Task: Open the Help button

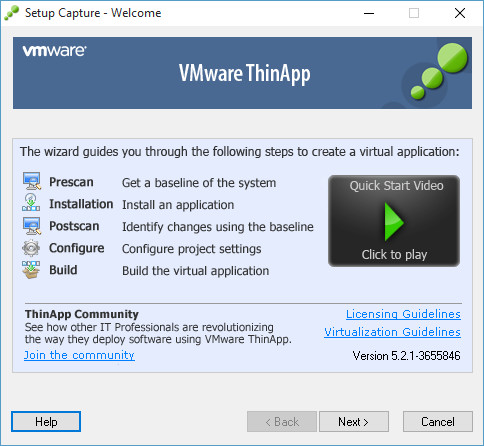Action: (46, 422)
